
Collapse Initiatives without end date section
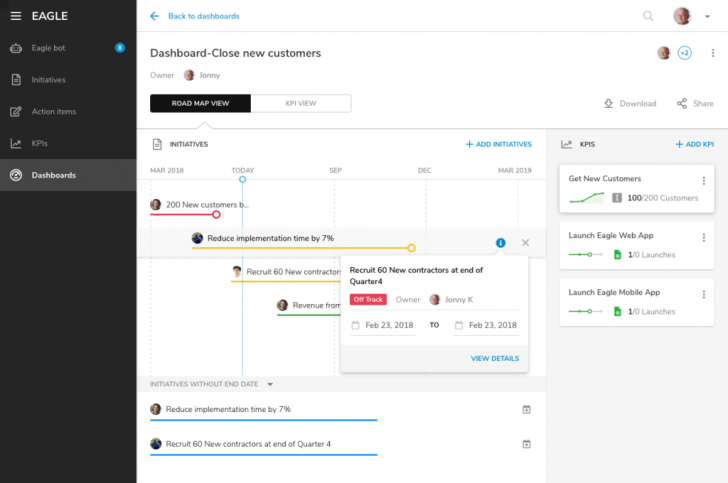270,385
